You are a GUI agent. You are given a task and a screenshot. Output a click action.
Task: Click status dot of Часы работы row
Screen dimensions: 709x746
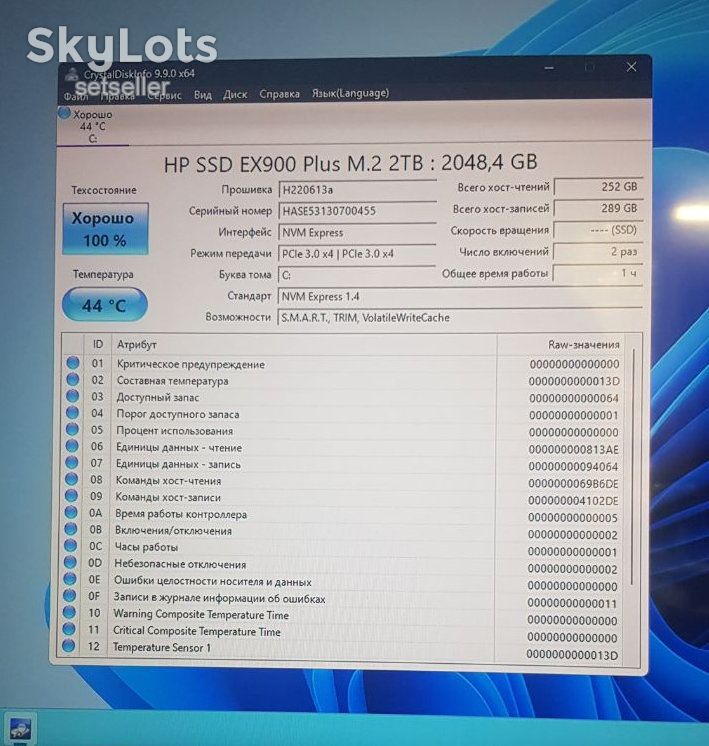(x=70, y=546)
